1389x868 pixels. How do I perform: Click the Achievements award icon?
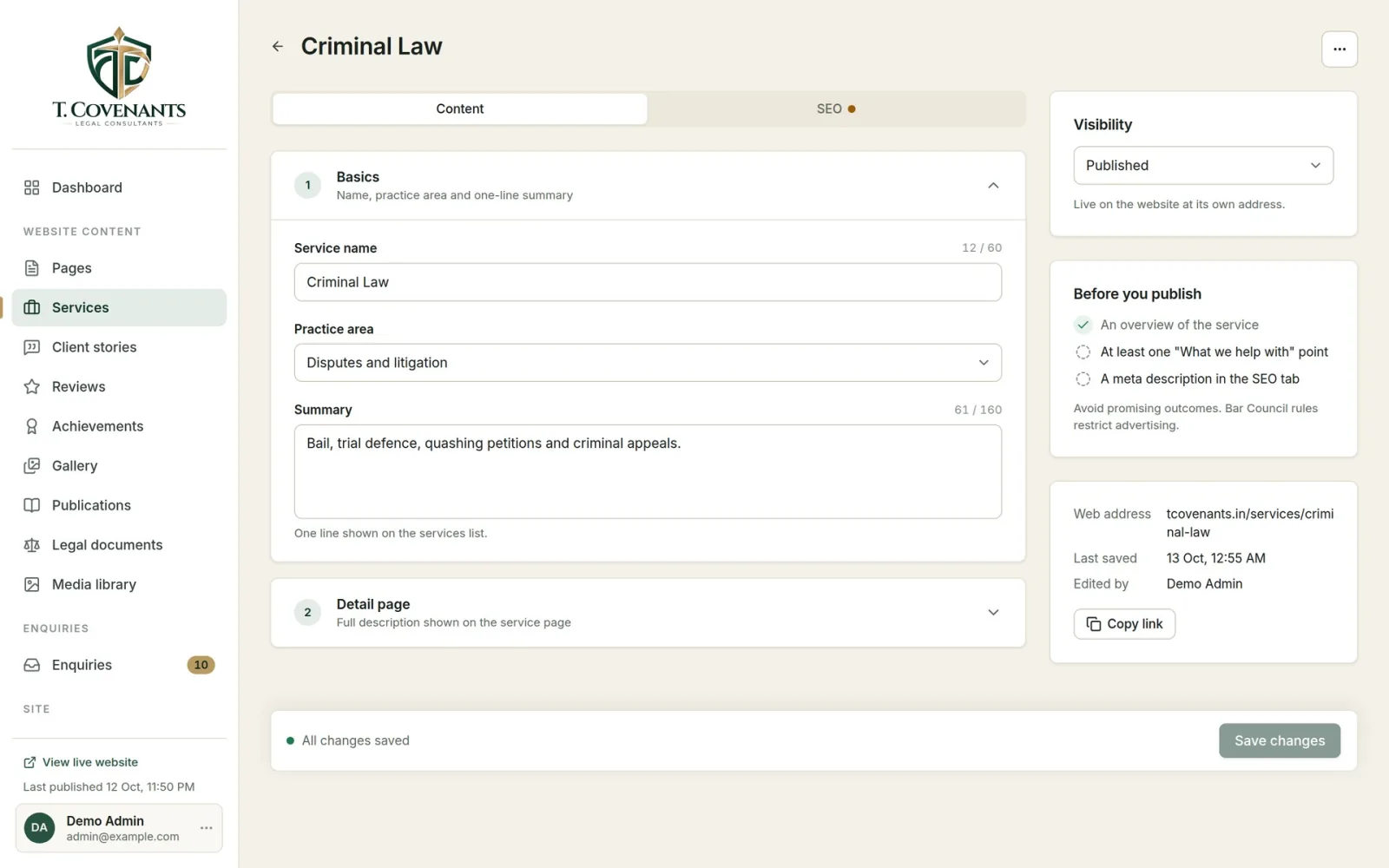pos(32,426)
